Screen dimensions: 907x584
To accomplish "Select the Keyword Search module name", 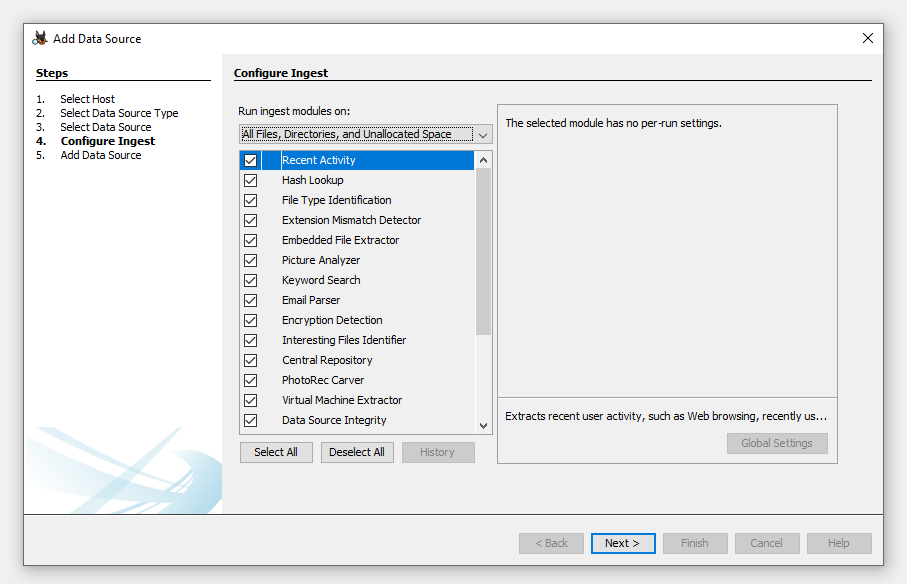I will pyautogui.click(x=321, y=280).
